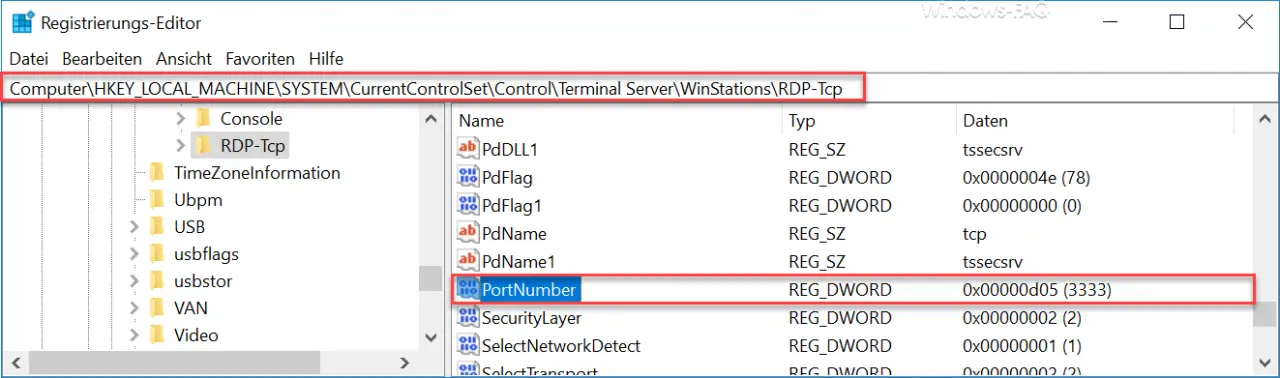This screenshot has width=1280, height=378.
Task: Select the PdDLL1 value name
Action: coord(510,150)
